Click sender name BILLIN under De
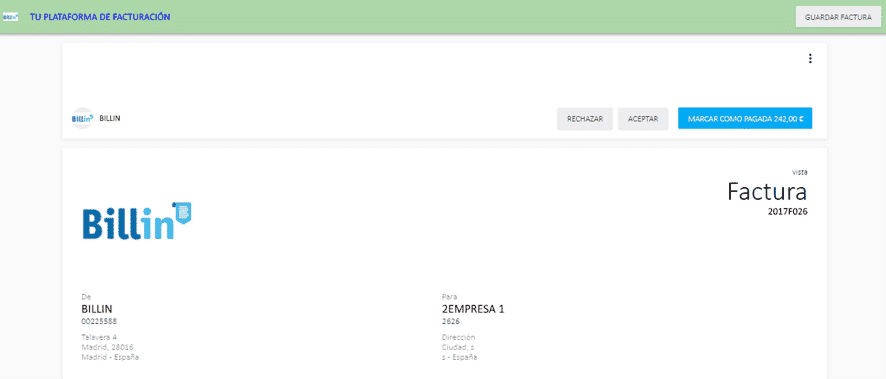Viewport: 886px width, 379px height. pos(97,309)
